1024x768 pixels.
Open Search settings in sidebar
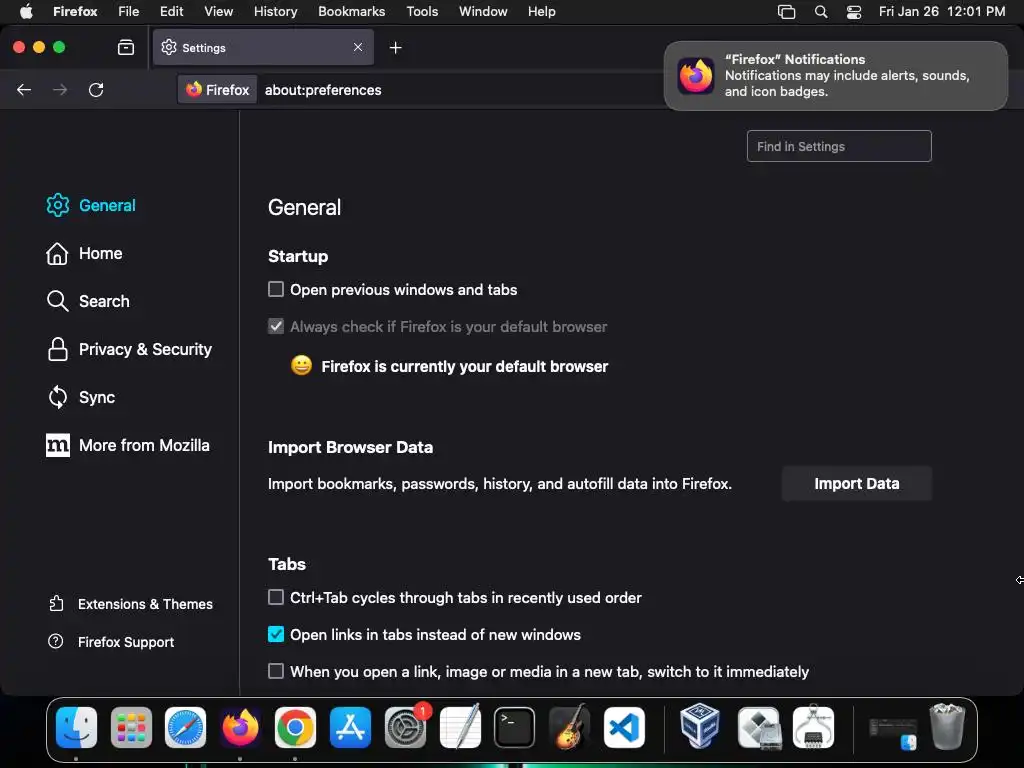click(x=88, y=301)
